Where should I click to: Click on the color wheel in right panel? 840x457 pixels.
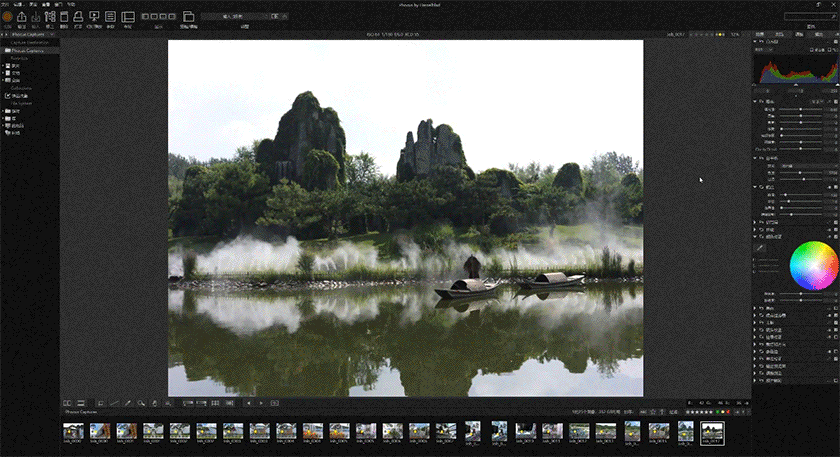(812, 265)
